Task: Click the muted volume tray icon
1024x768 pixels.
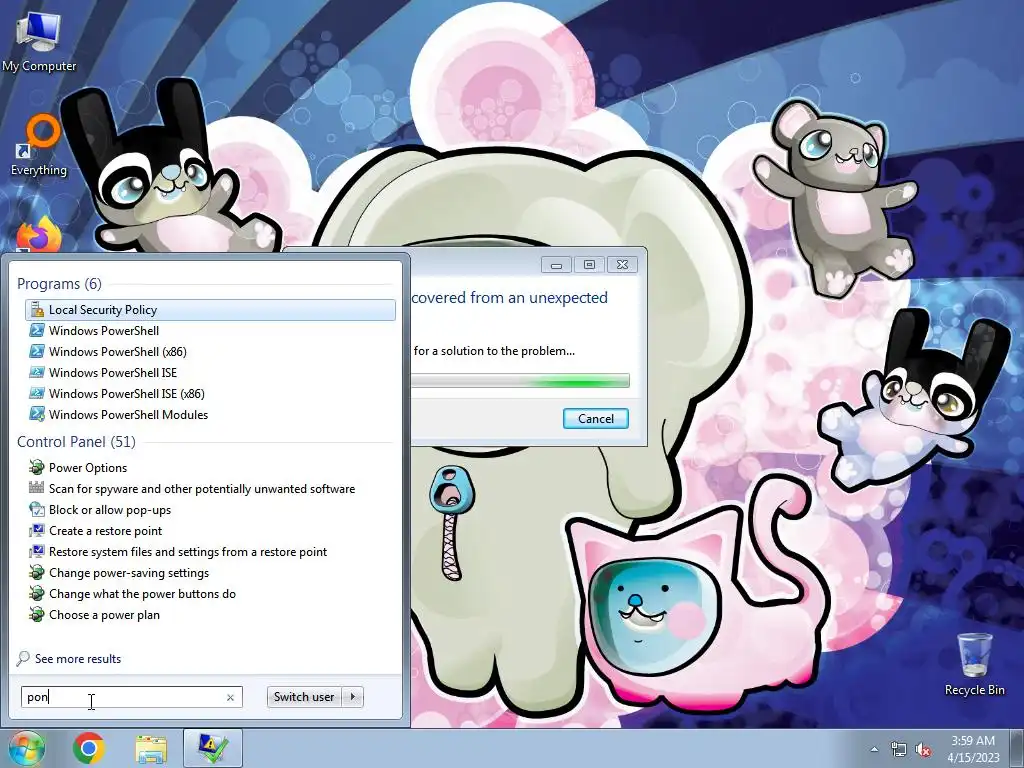Action: click(x=923, y=749)
